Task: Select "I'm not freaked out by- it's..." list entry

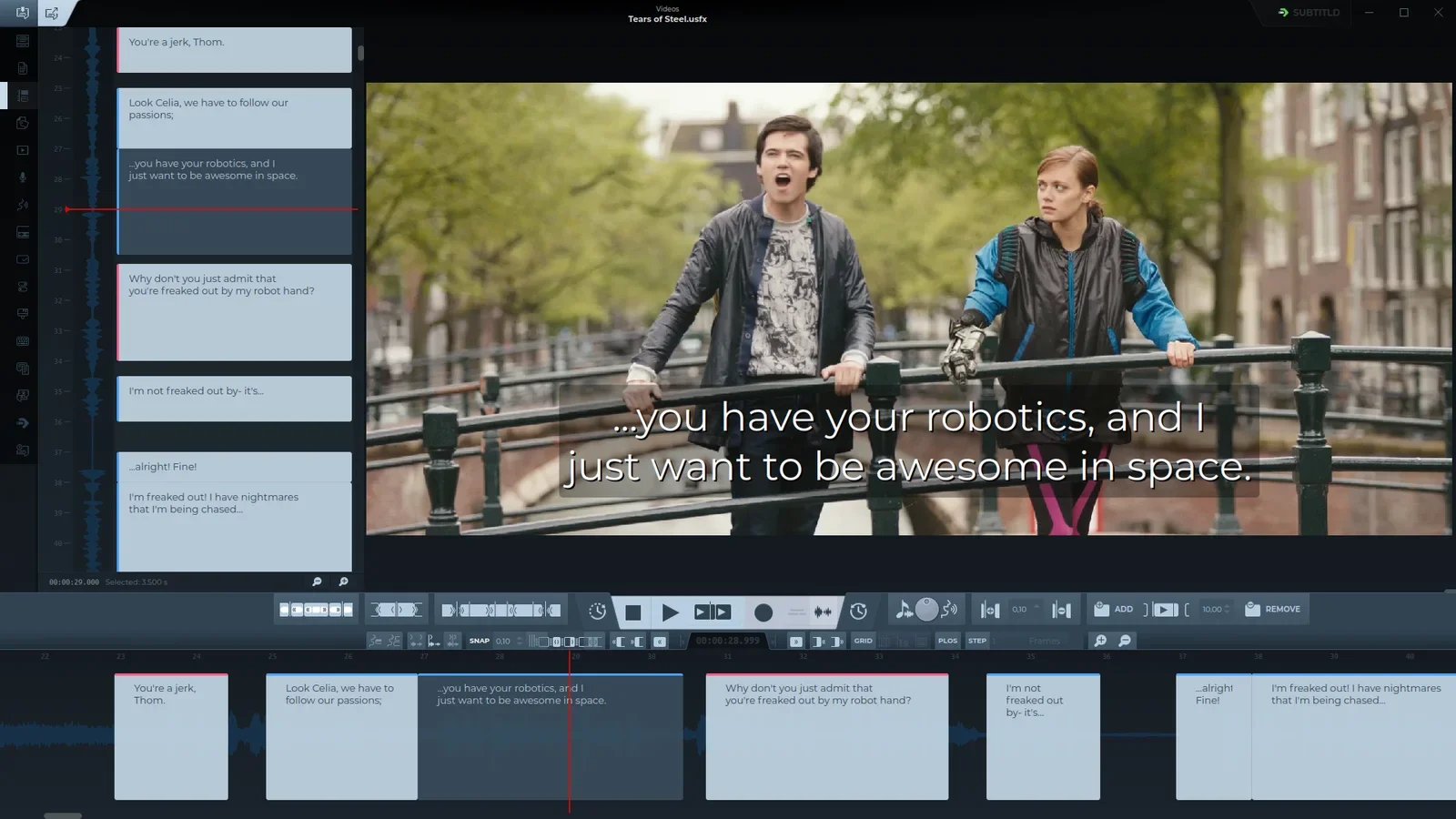Action: [x=234, y=399]
